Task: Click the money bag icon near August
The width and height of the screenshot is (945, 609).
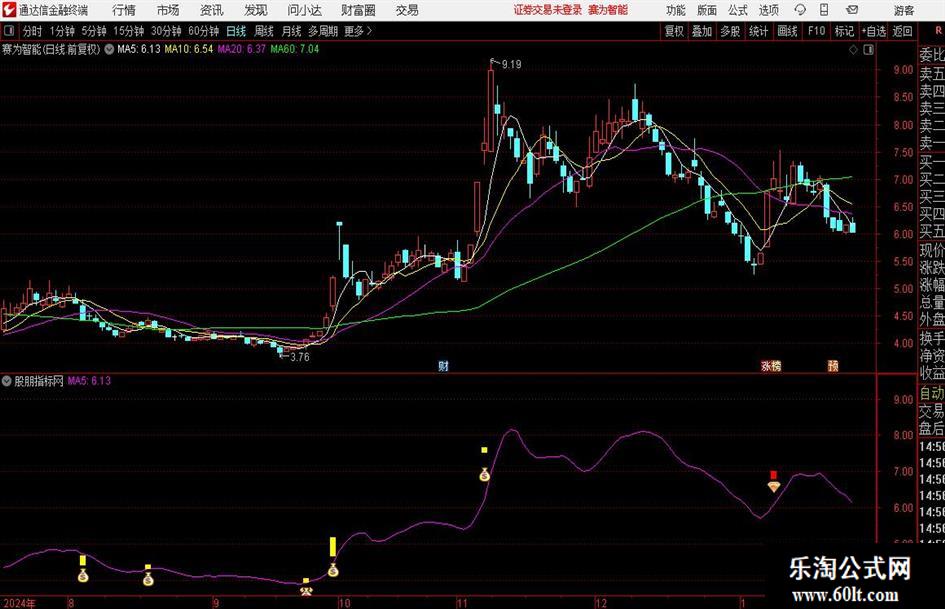Action: tap(83, 575)
